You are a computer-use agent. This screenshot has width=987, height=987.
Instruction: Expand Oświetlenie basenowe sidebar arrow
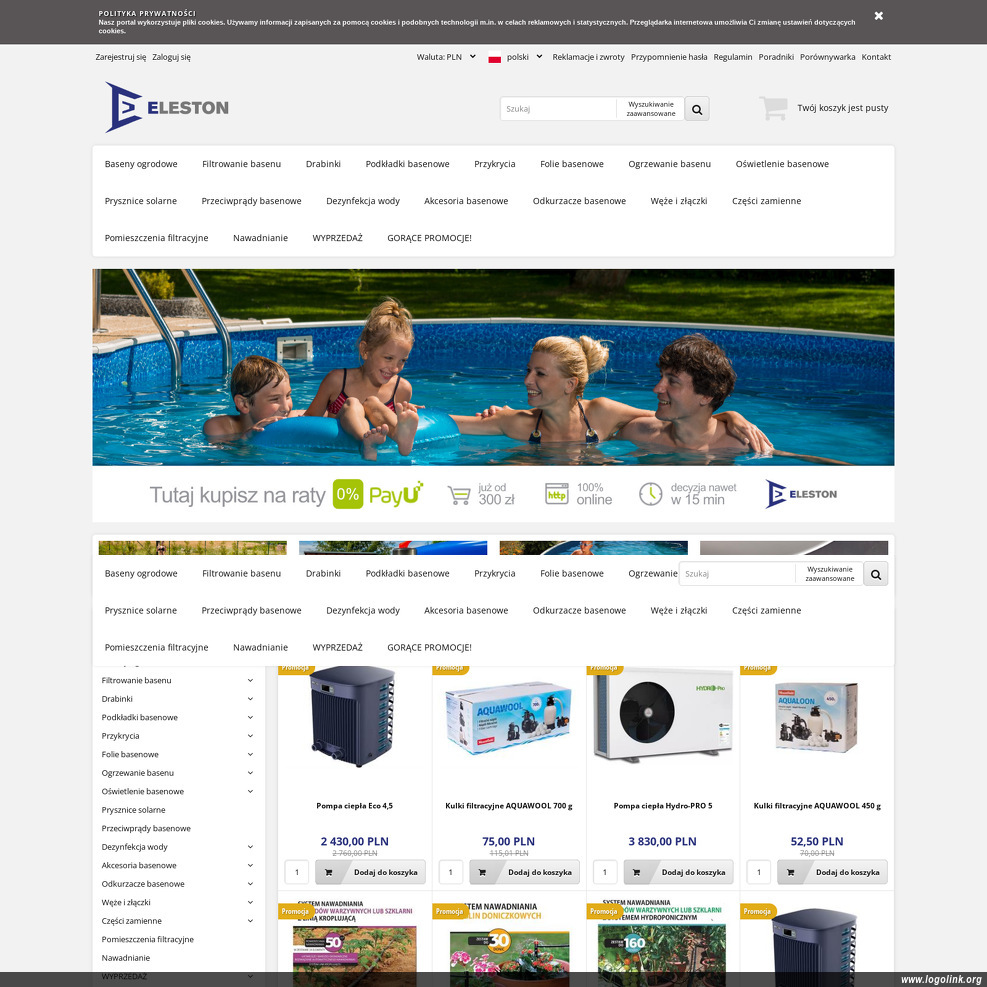click(x=251, y=791)
